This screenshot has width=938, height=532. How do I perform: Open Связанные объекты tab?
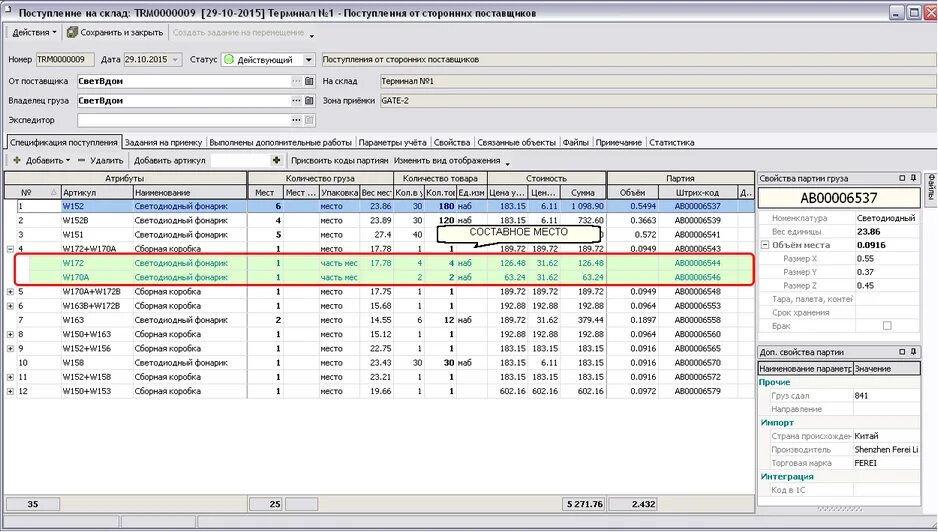pyautogui.click(x=516, y=142)
